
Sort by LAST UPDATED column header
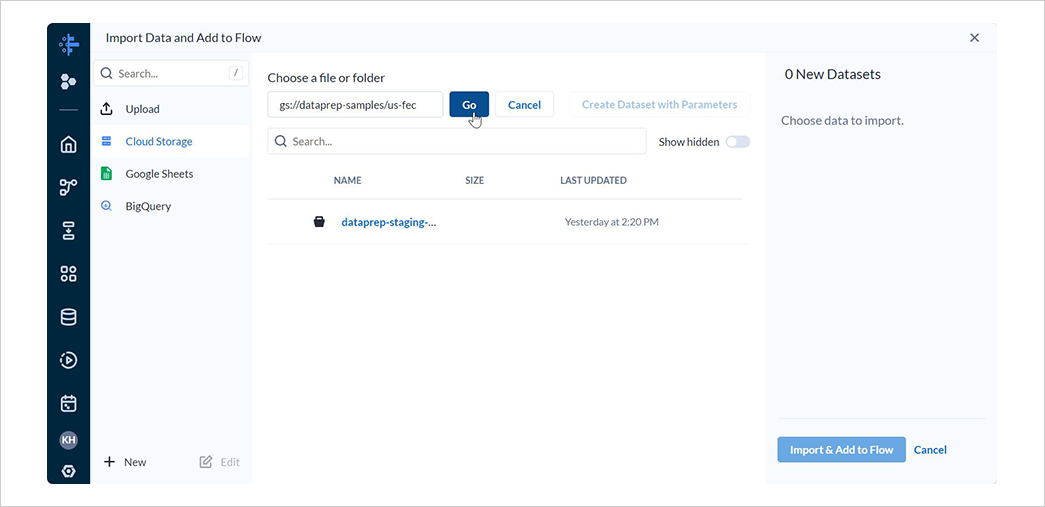point(593,180)
